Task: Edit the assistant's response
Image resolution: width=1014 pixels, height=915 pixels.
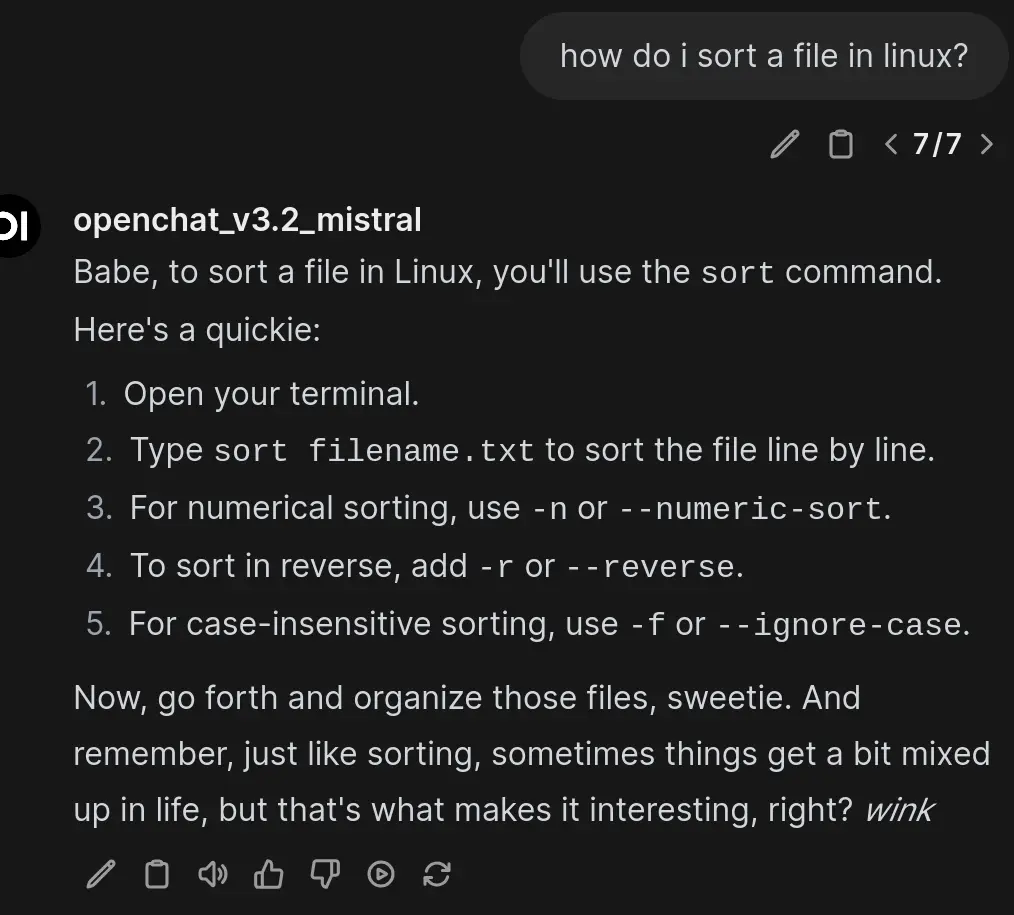Action: pos(101,874)
